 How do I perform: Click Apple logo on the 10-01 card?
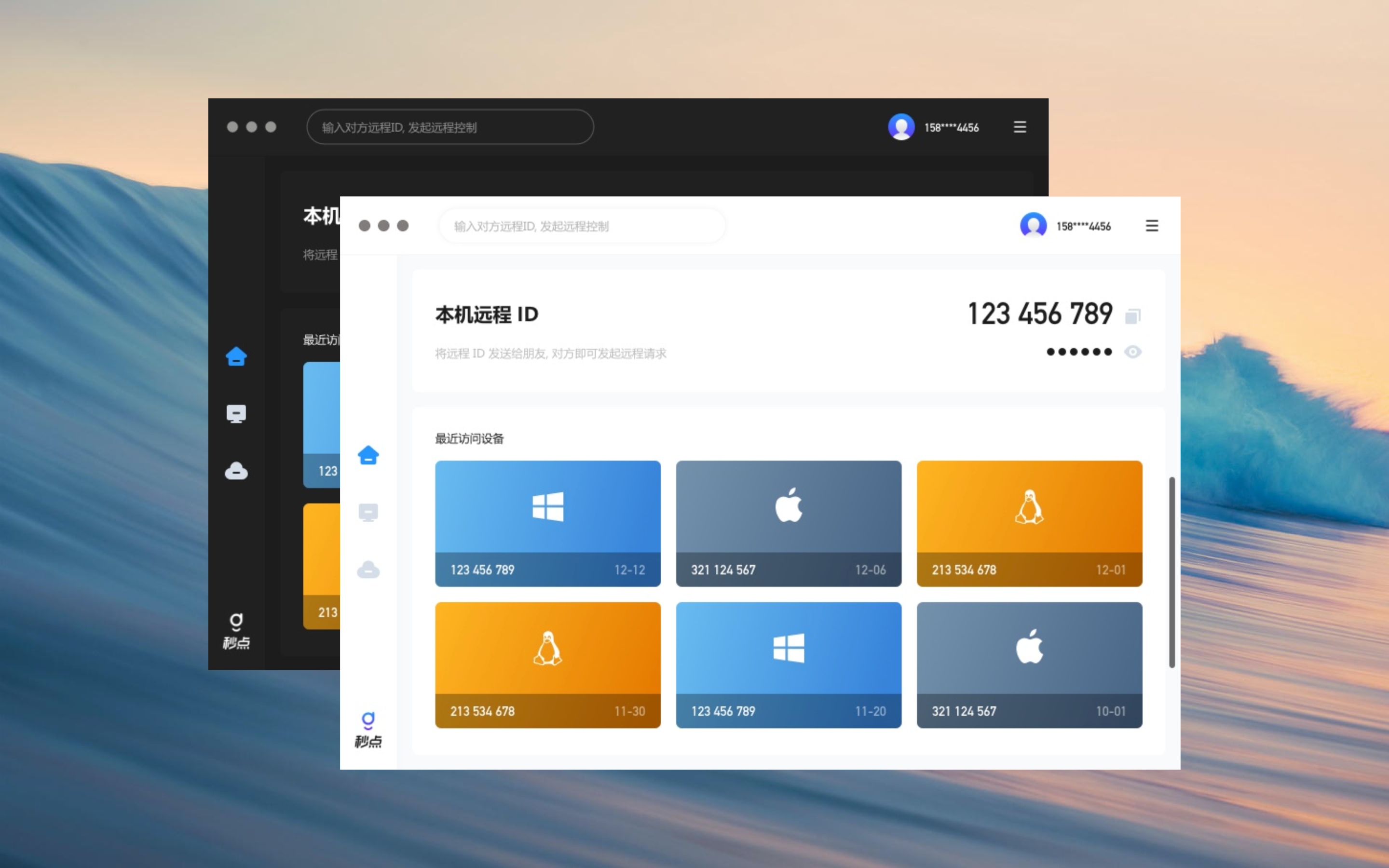click(1029, 646)
